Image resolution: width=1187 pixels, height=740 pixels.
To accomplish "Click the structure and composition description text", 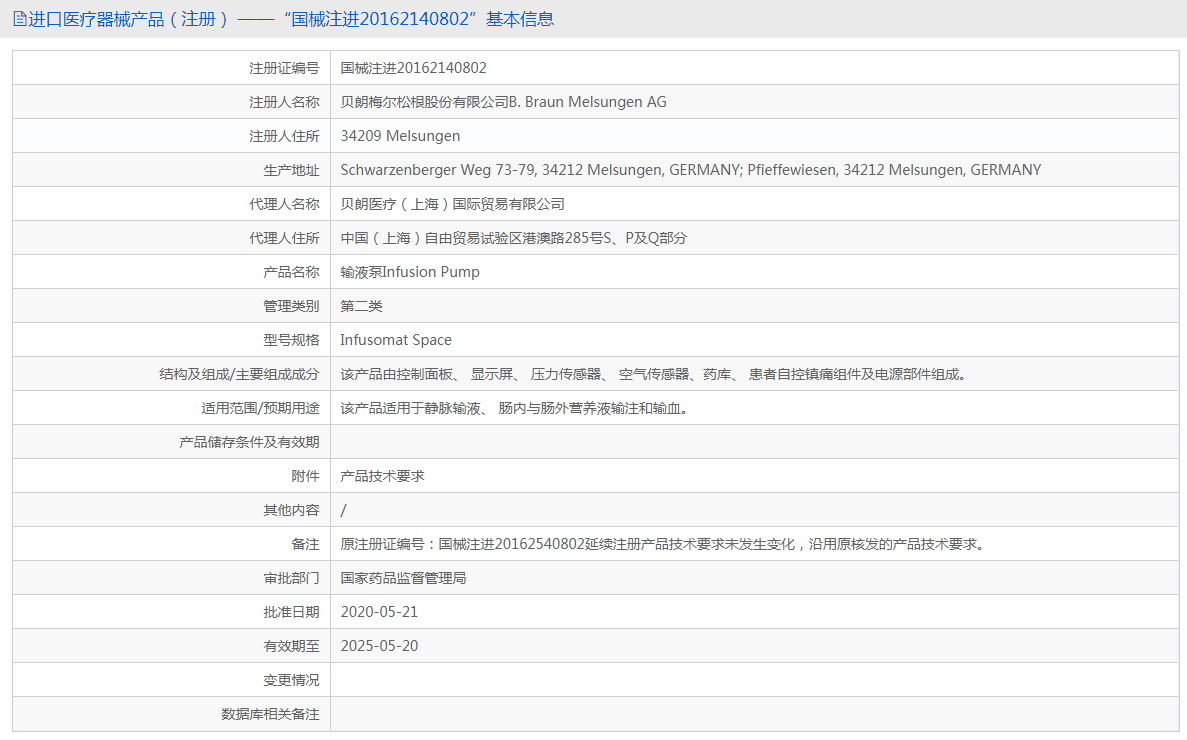I will (x=654, y=374).
